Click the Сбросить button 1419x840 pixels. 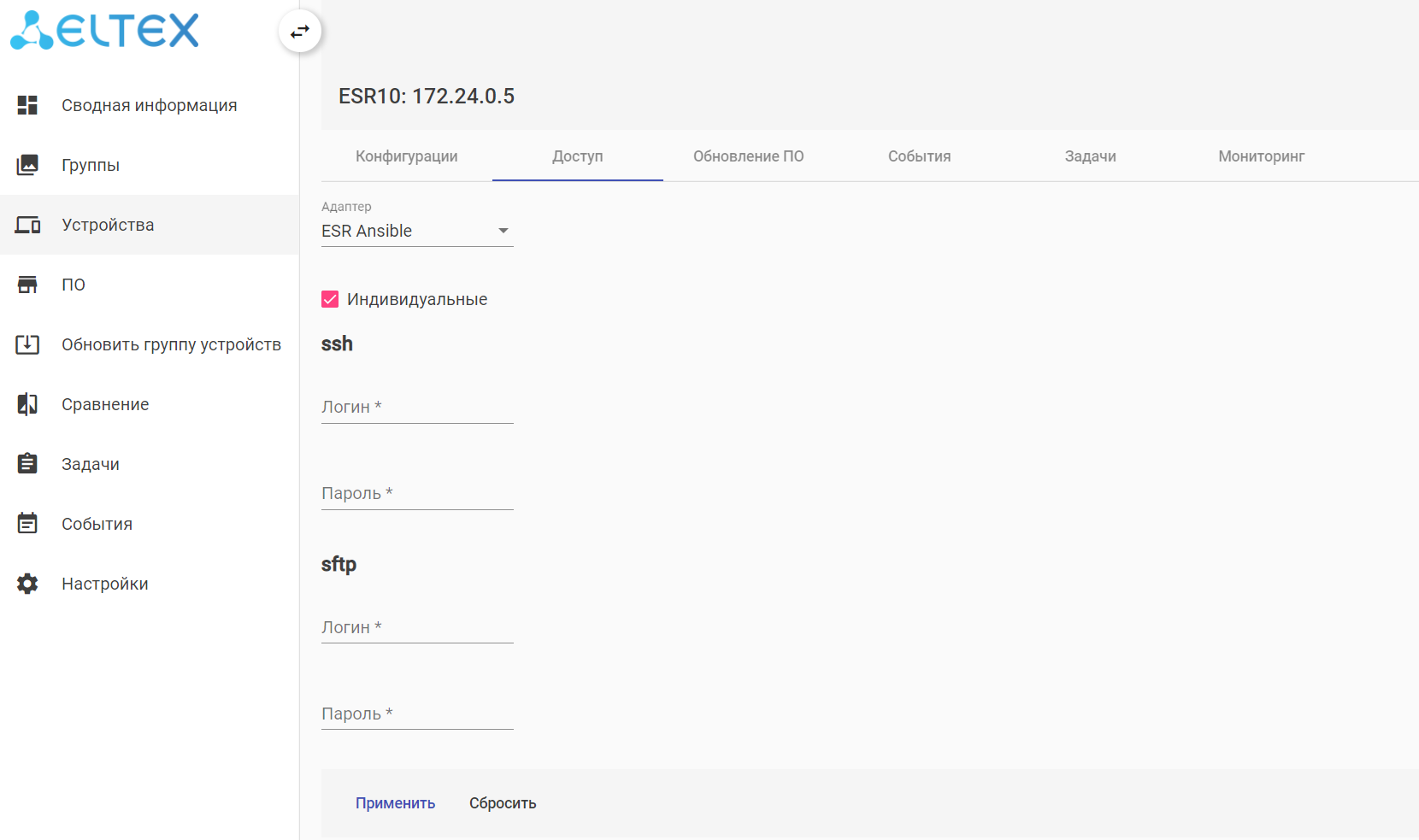[x=503, y=803]
